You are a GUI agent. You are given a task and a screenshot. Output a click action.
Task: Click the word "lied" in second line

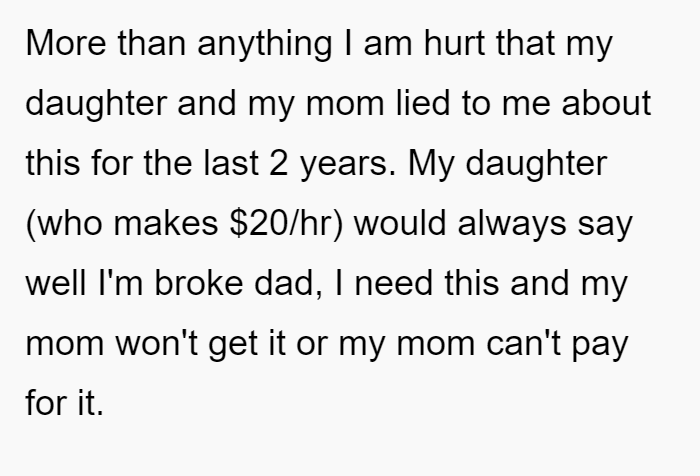tap(423, 103)
